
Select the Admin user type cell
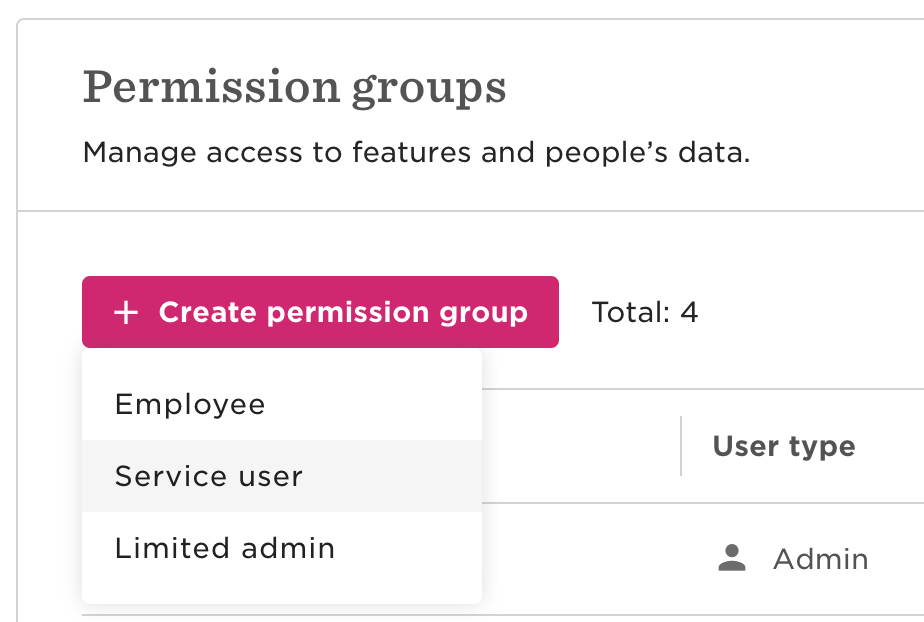pos(793,558)
